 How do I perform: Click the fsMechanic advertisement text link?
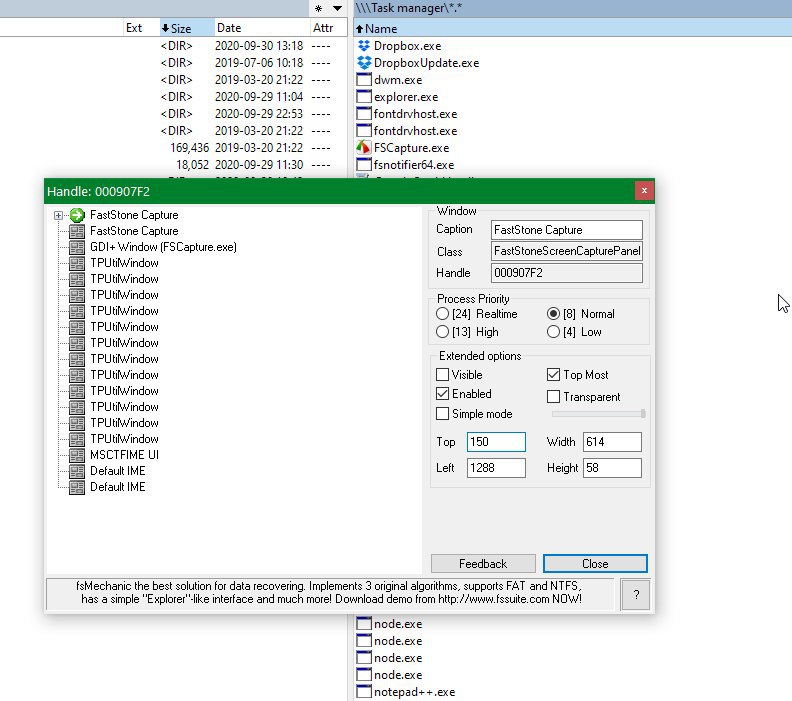329,593
